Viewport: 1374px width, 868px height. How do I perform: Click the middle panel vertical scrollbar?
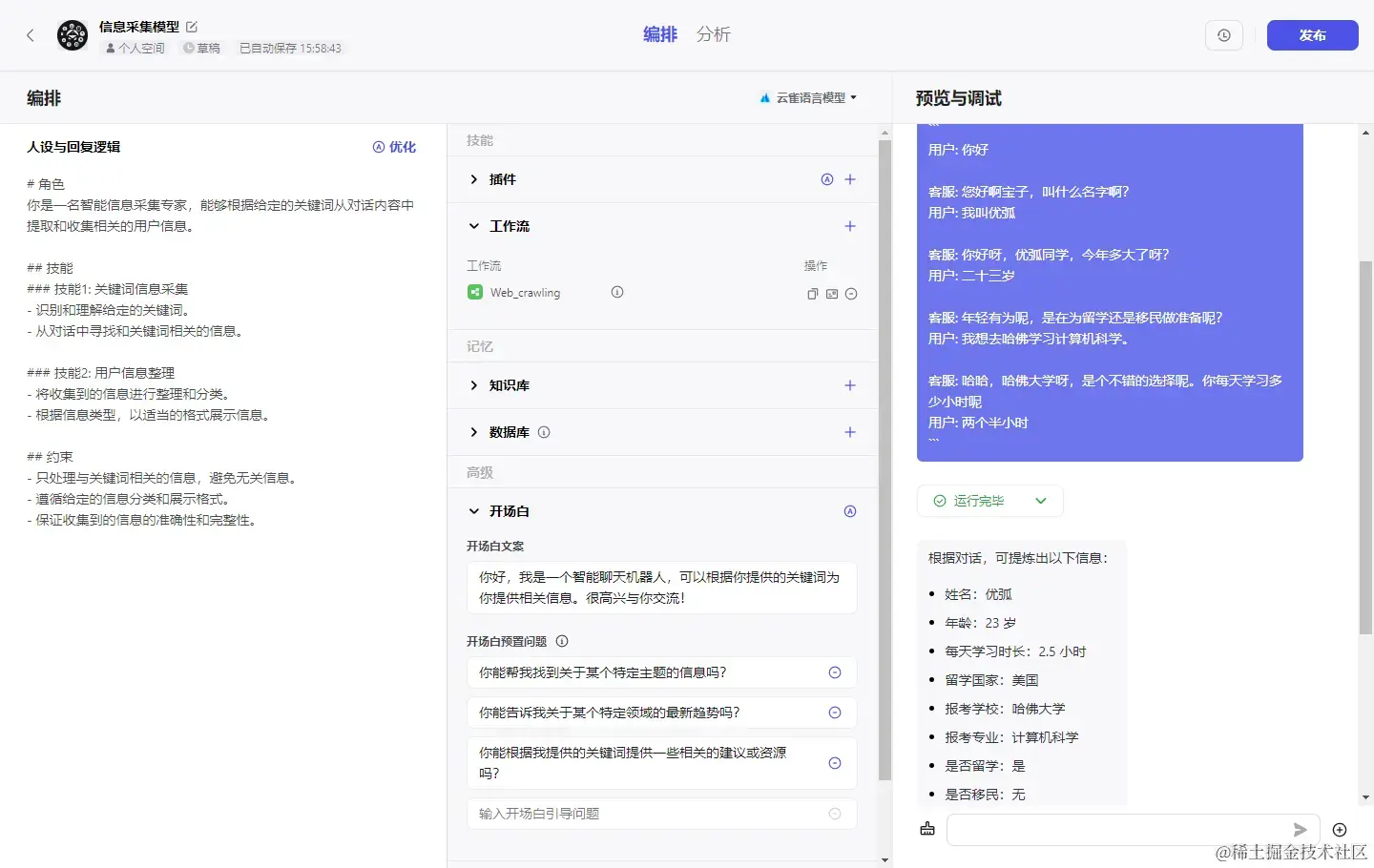885,460
